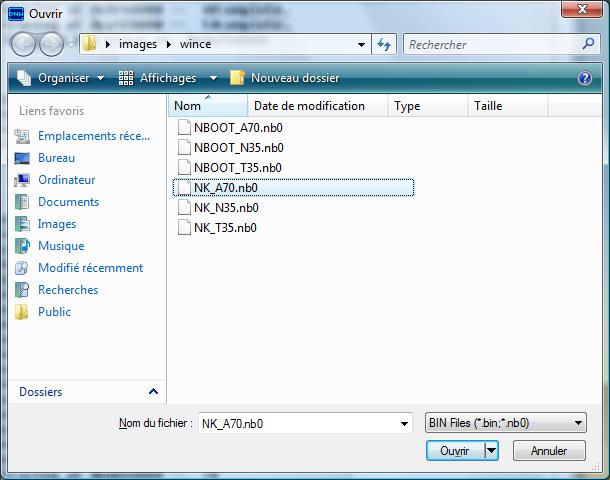This screenshot has width=610, height=480.
Task: Click the Annuler button
Action: (x=549, y=451)
